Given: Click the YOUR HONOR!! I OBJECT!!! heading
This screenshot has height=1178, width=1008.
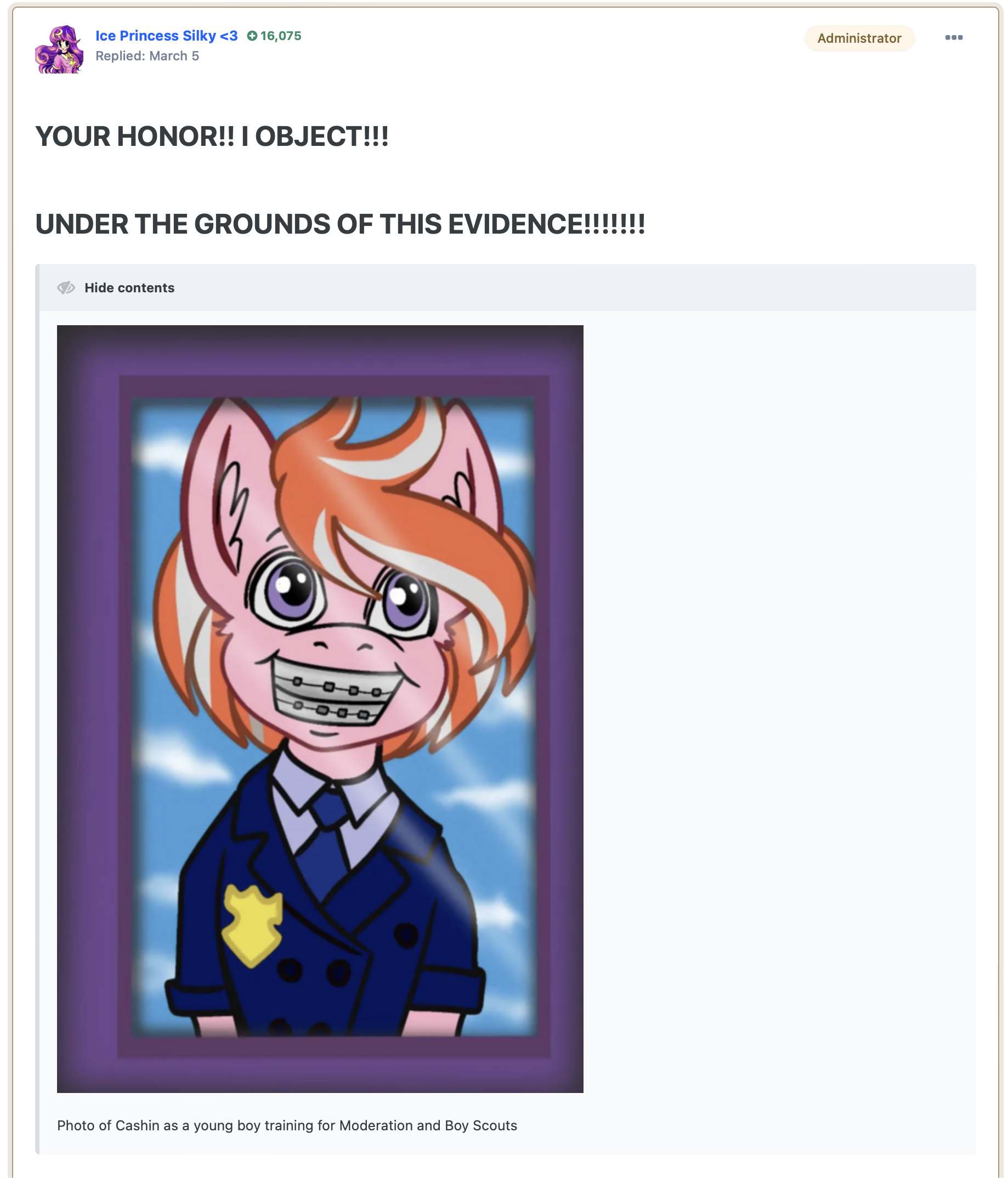Looking at the screenshot, I should [212, 137].
